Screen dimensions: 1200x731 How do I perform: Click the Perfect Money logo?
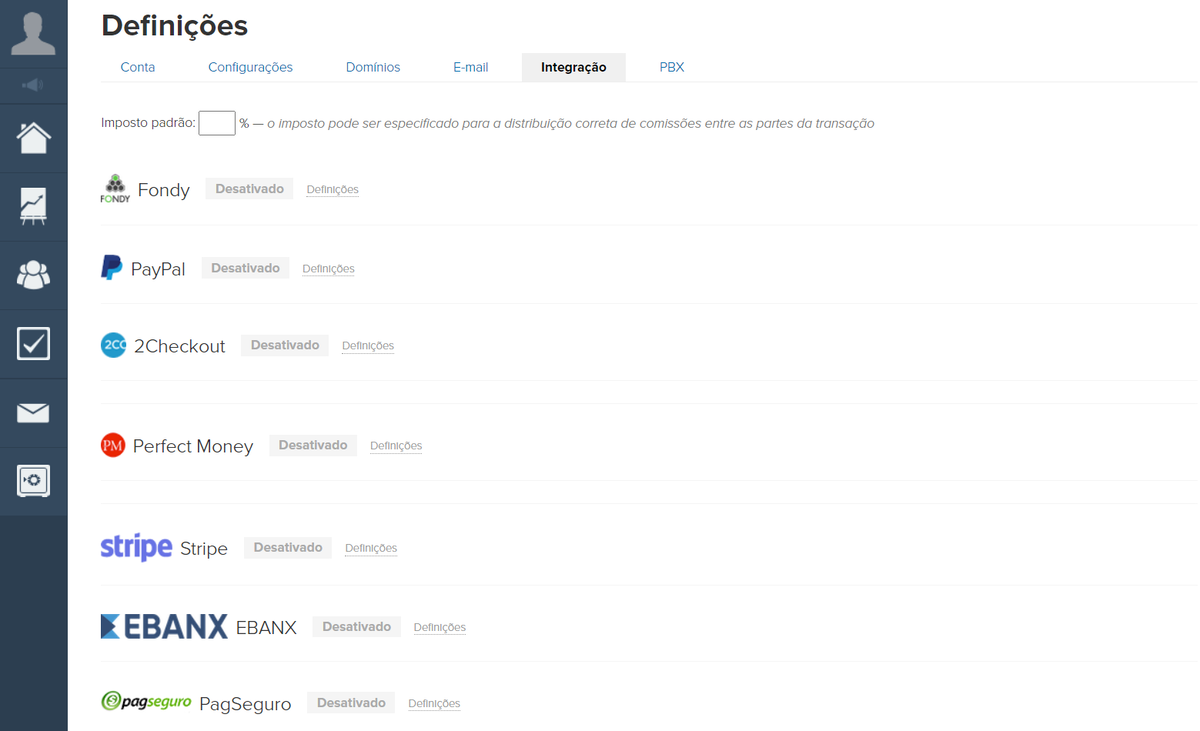113,445
